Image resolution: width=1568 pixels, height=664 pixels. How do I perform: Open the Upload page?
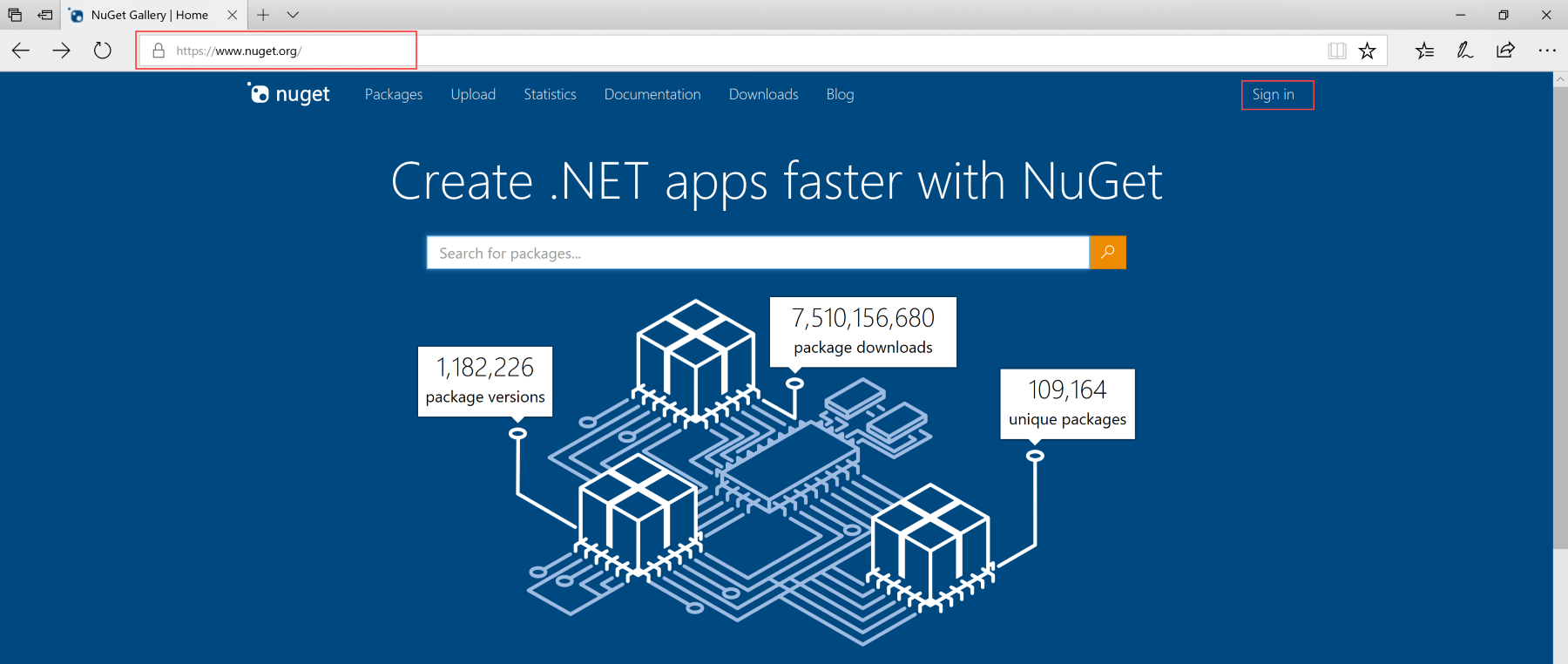(x=473, y=94)
